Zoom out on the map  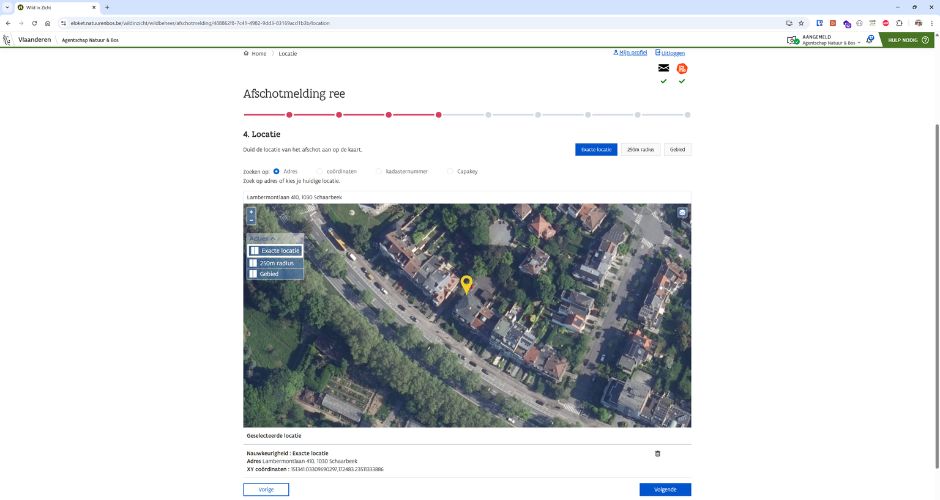(251, 221)
